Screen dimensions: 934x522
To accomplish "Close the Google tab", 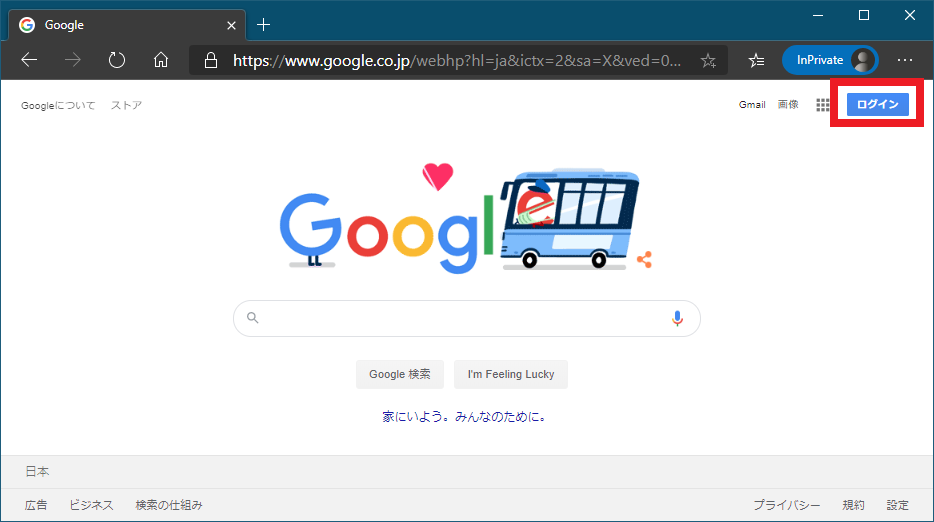I will 231,25.
